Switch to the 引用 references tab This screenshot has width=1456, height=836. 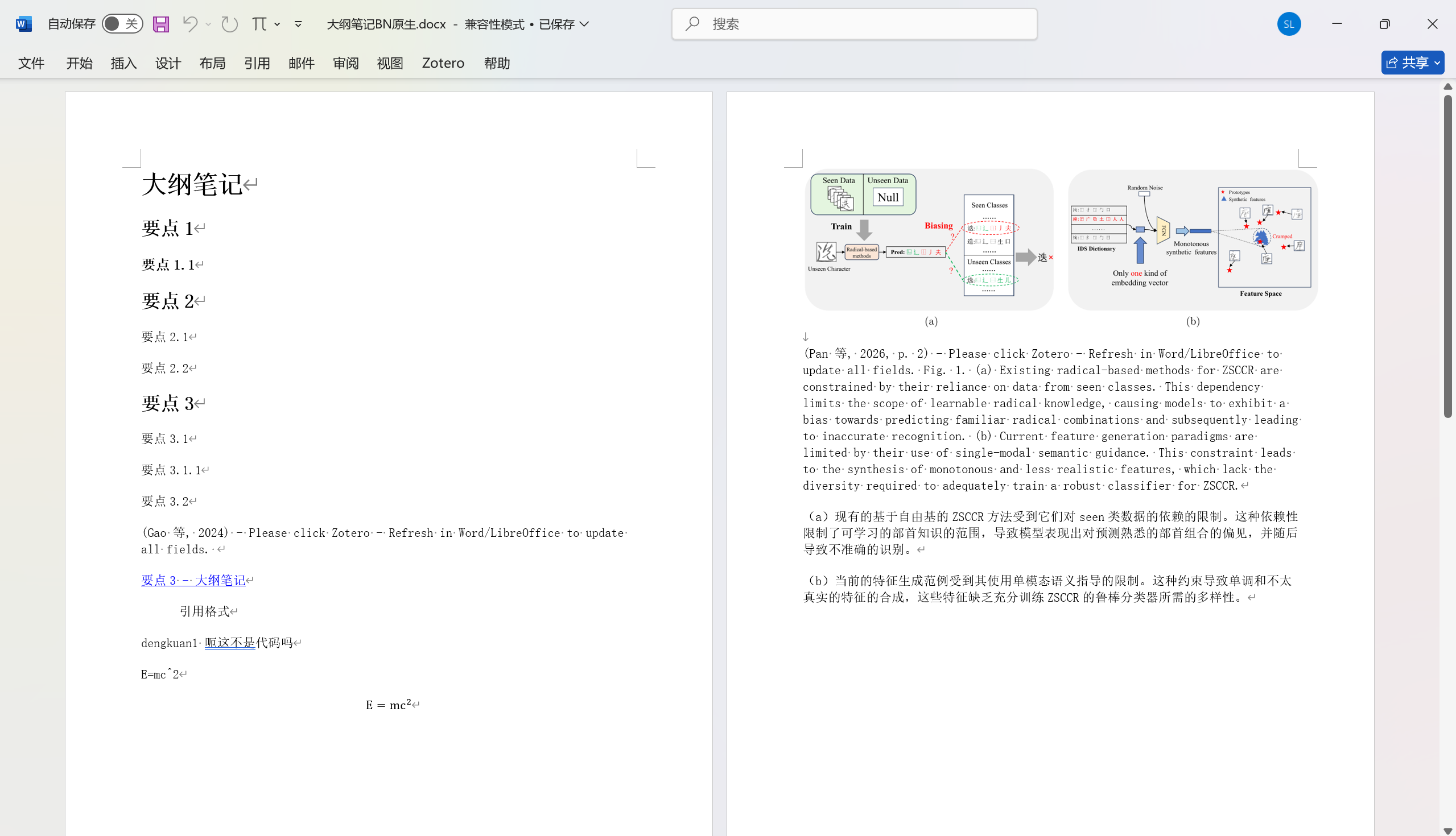[257, 63]
